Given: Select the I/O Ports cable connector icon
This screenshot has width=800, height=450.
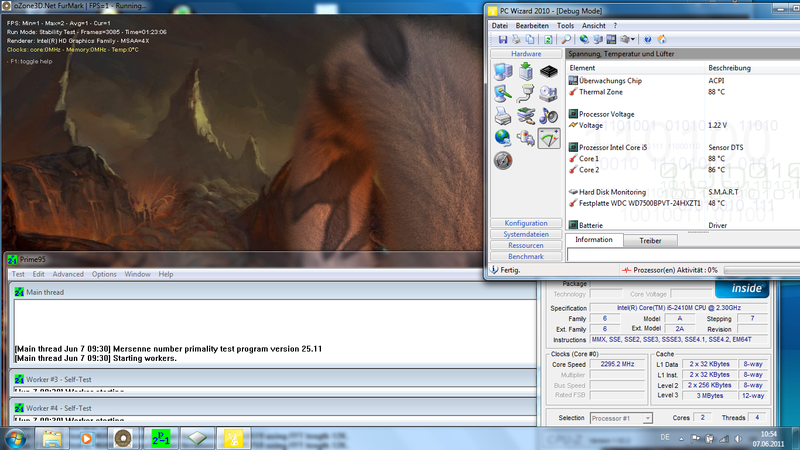Looking at the screenshot, I should pyautogui.click(x=526, y=94).
